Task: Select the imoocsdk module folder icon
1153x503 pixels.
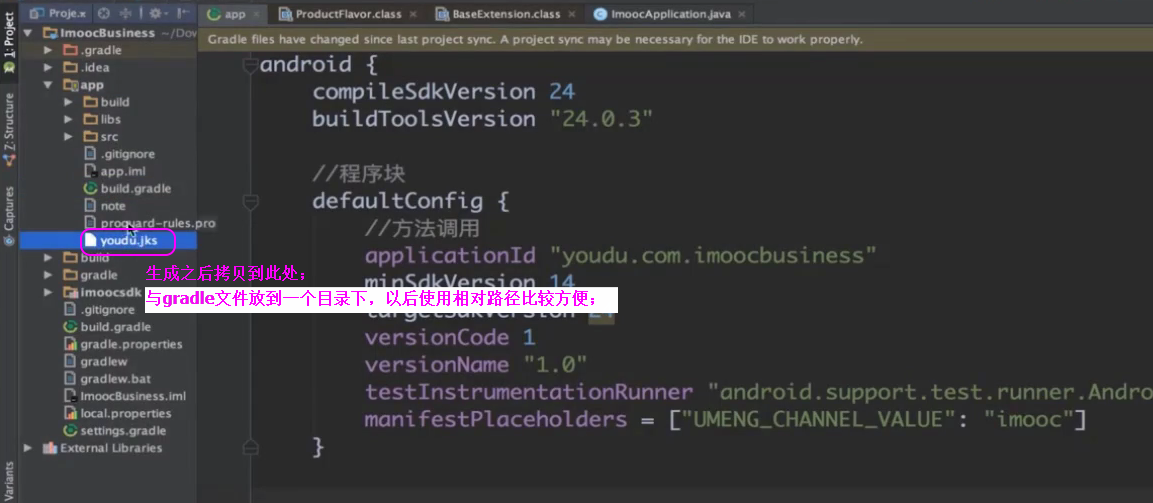Action: coord(71,292)
